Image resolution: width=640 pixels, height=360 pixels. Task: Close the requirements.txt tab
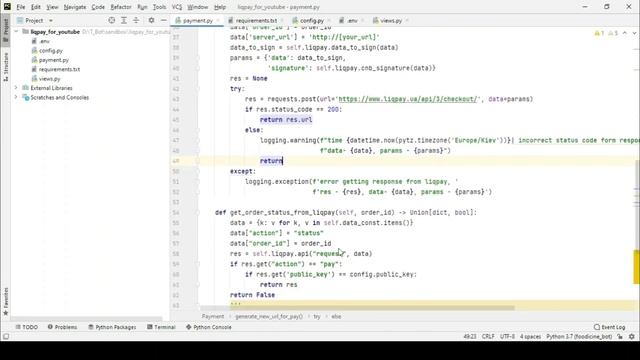(x=282, y=20)
